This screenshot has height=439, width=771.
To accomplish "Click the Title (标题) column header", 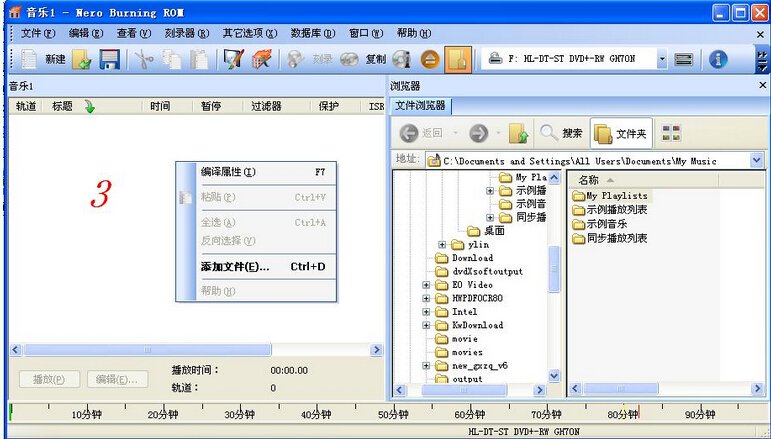I will click(91, 106).
